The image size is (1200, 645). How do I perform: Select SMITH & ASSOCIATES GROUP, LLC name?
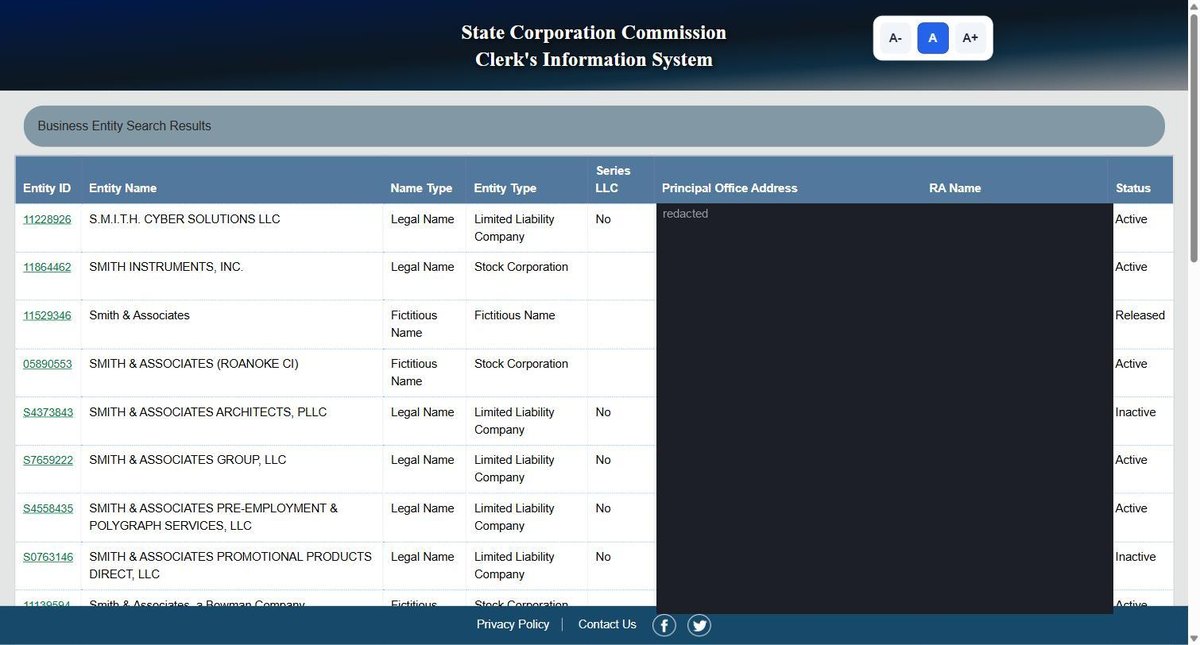click(x=188, y=460)
